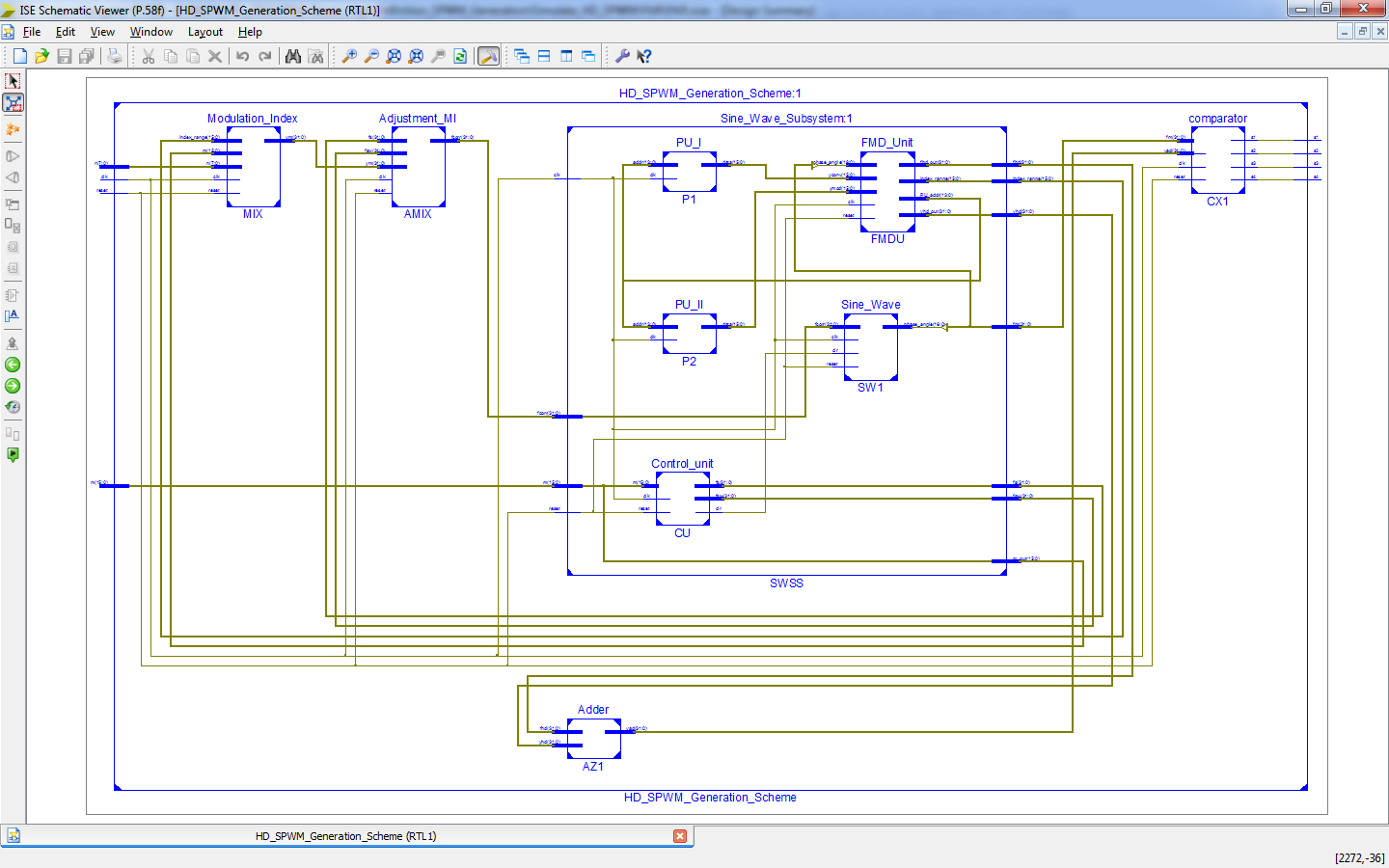Image resolution: width=1389 pixels, height=868 pixels.
Task: Click the Cut scissors icon
Action: (x=149, y=56)
